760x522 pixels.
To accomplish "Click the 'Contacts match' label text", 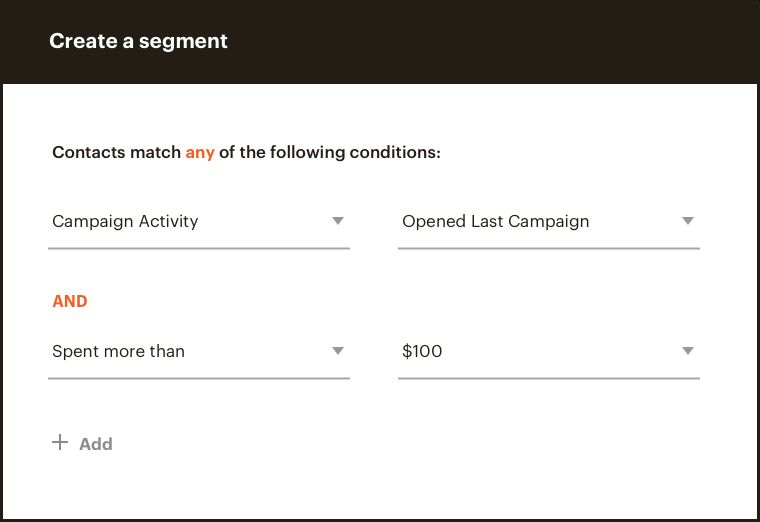I will [x=116, y=154].
